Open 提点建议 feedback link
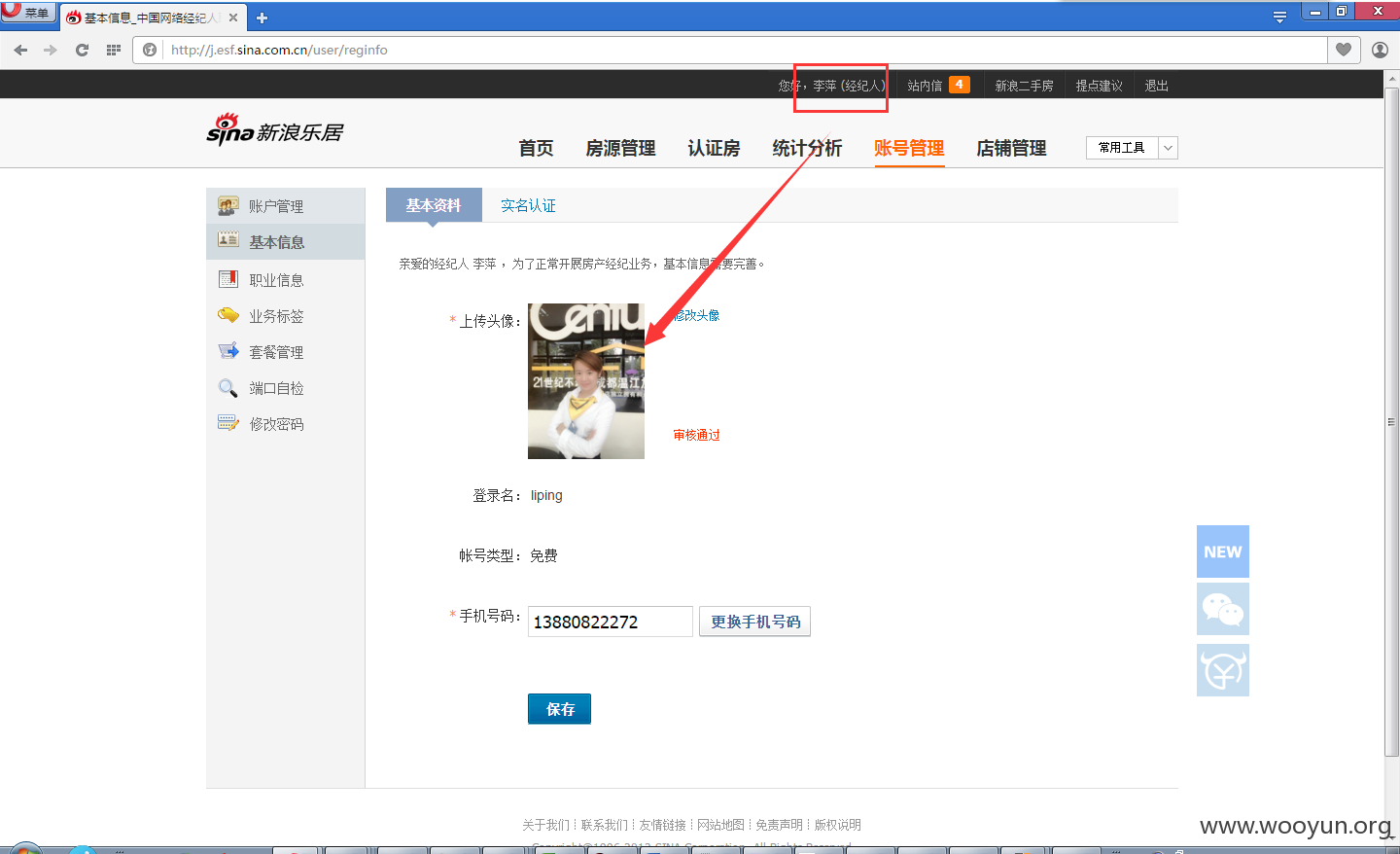 [x=1099, y=86]
